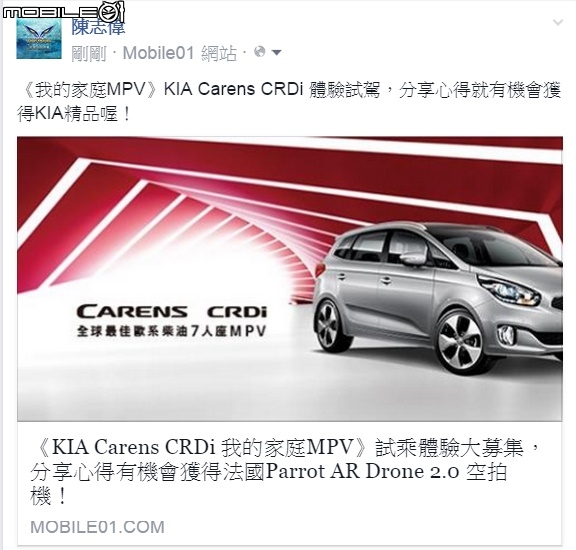Click the MOBILE01 watermark logo text
The width and height of the screenshot is (576, 550).
coord(51,13)
